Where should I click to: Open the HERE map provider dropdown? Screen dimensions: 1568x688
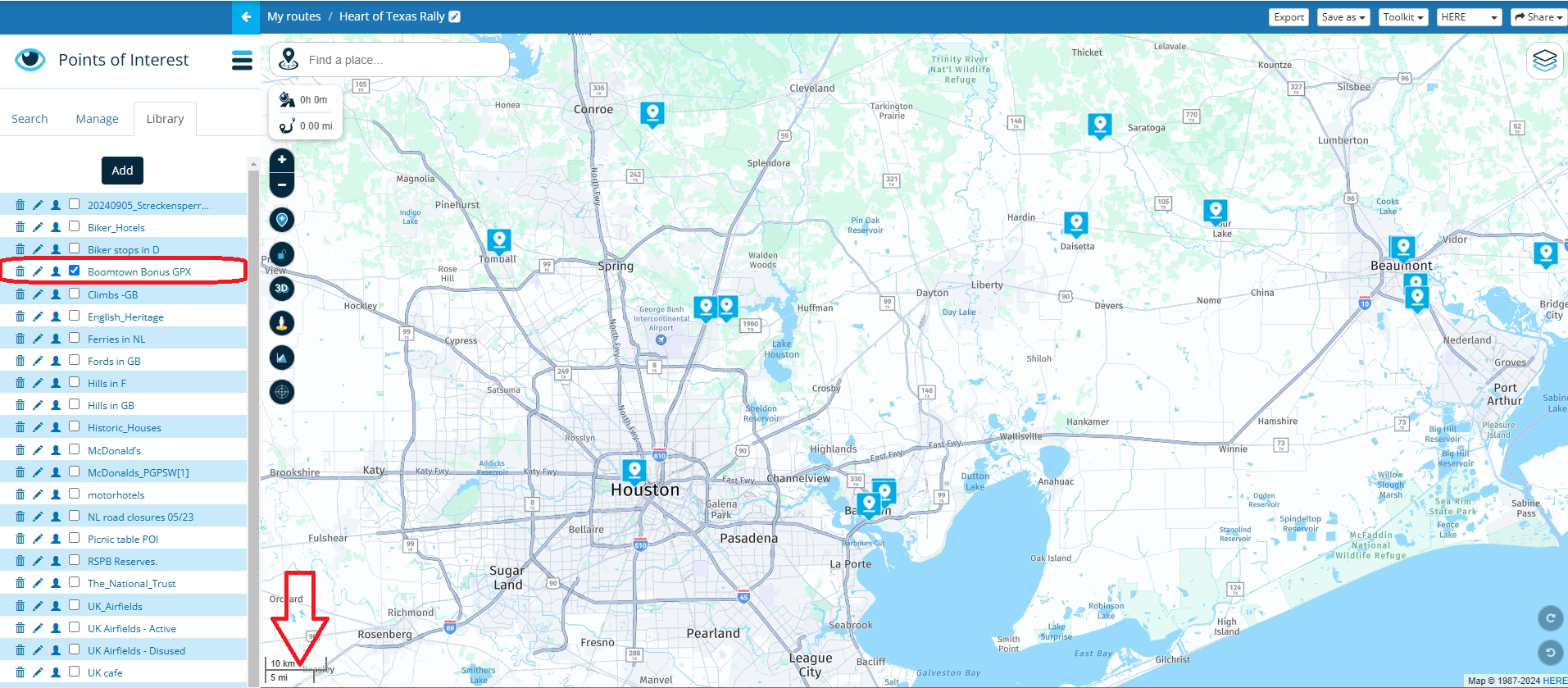(x=1469, y=17)
